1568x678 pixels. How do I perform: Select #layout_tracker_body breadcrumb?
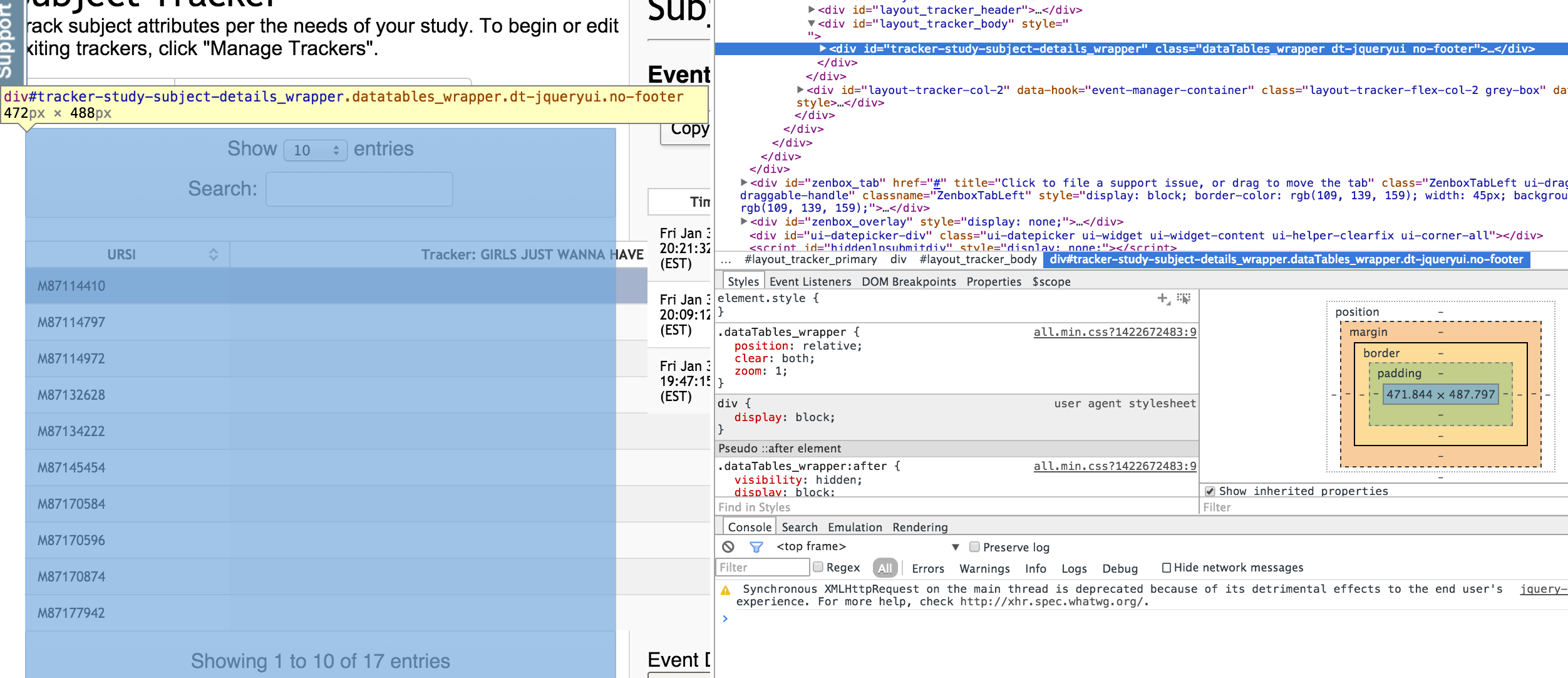click(977, 259)
